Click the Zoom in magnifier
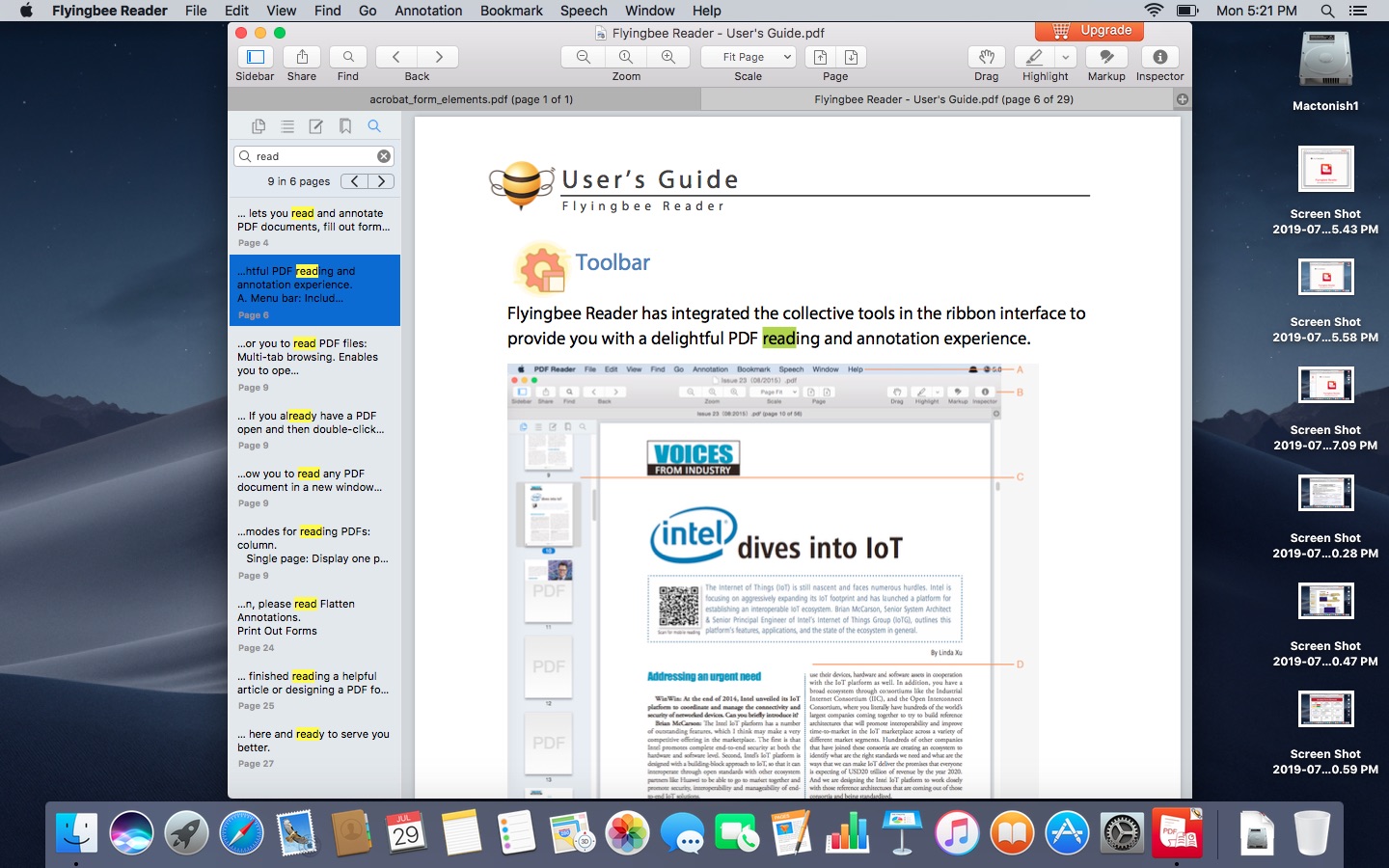 coord(668,57)
